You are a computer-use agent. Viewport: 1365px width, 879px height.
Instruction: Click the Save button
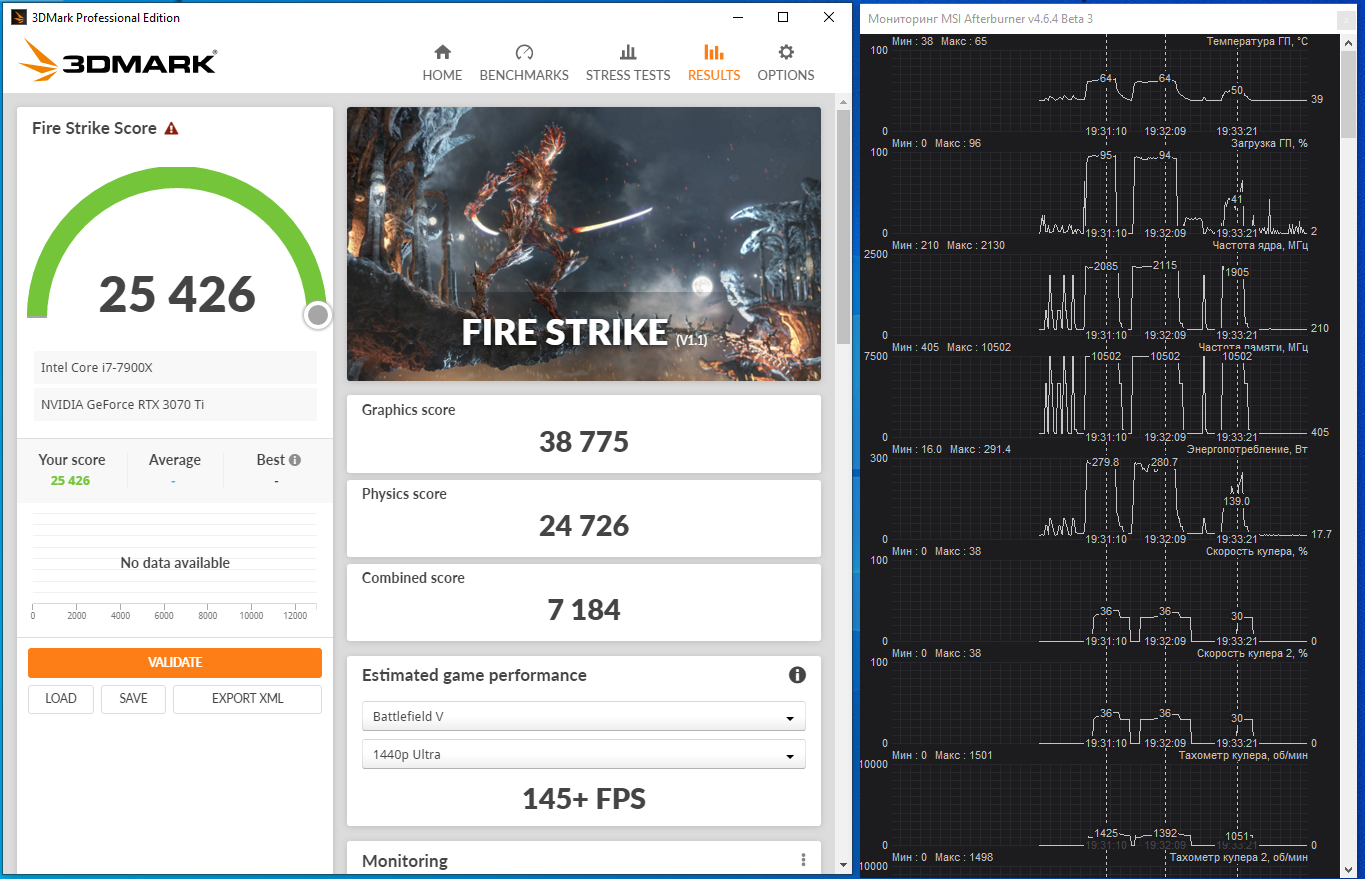[133, 699]
